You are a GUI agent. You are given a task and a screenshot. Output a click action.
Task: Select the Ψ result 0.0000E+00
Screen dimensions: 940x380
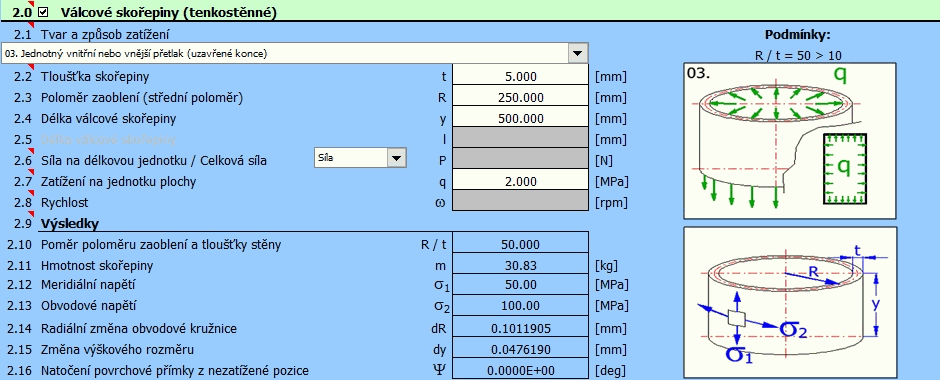pyautogui.click(x=520, y=370)
